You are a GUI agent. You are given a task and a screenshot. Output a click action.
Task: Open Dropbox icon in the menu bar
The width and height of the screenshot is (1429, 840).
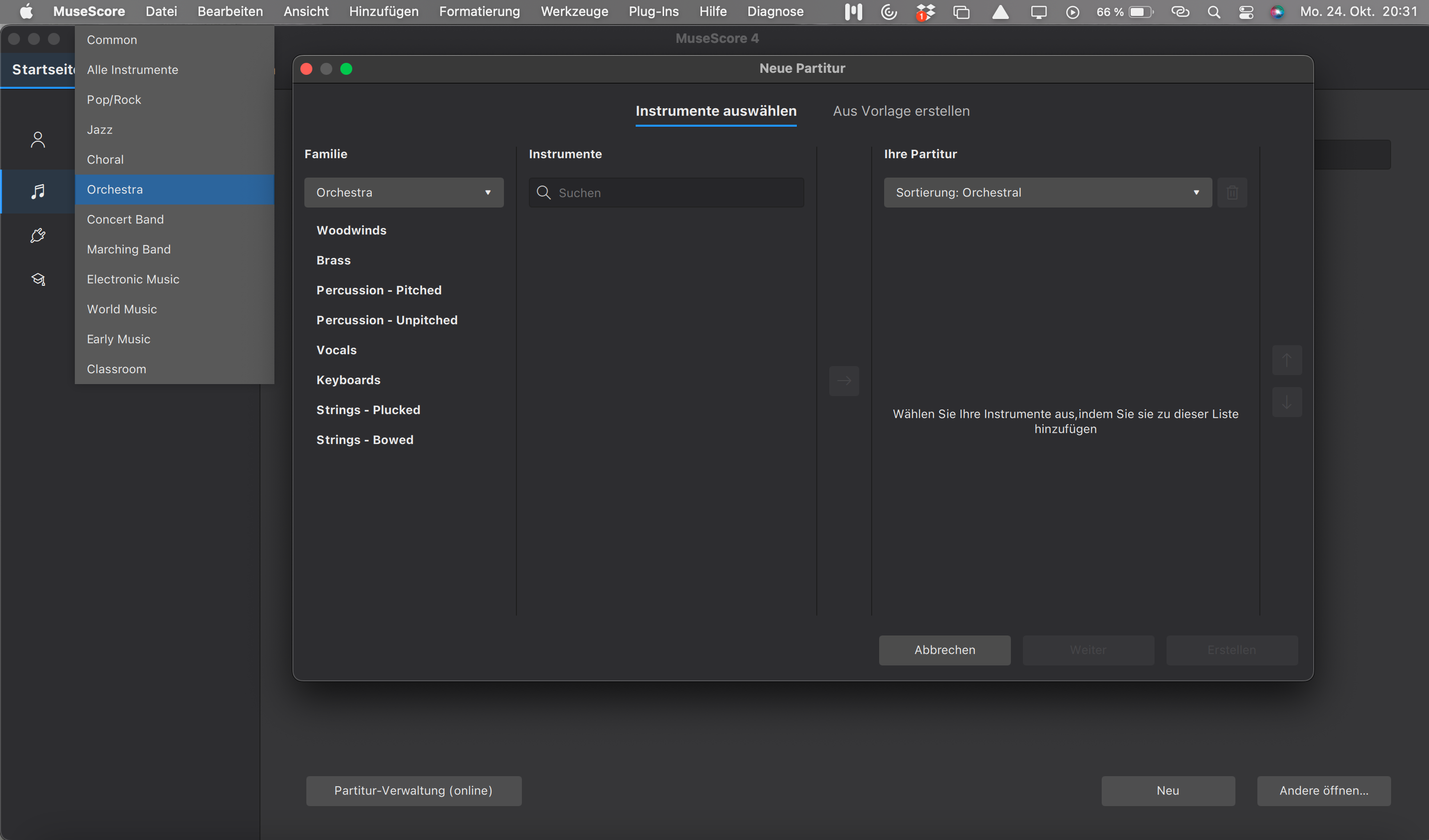(925, 11)
